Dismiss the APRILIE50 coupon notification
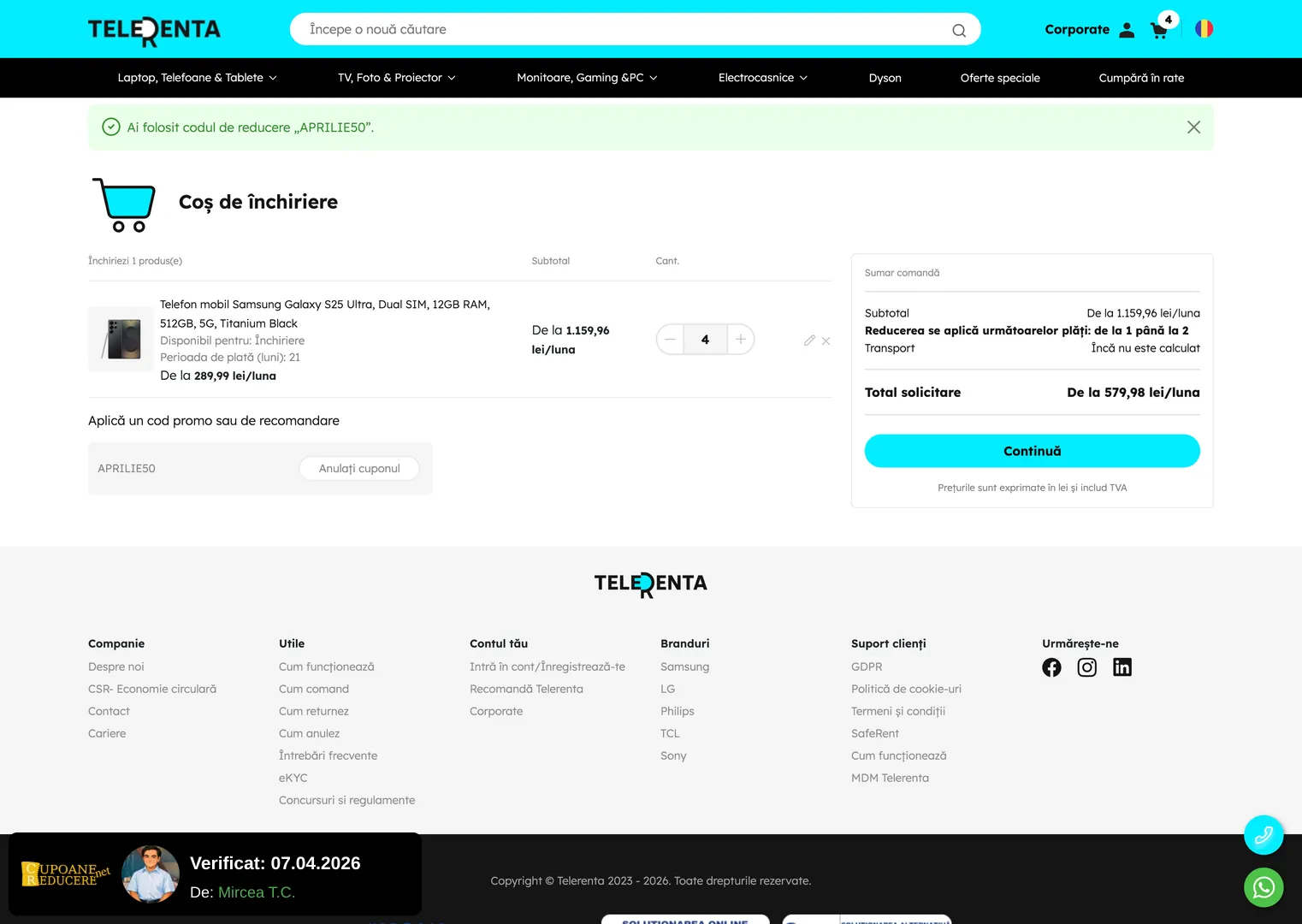 1193,127
